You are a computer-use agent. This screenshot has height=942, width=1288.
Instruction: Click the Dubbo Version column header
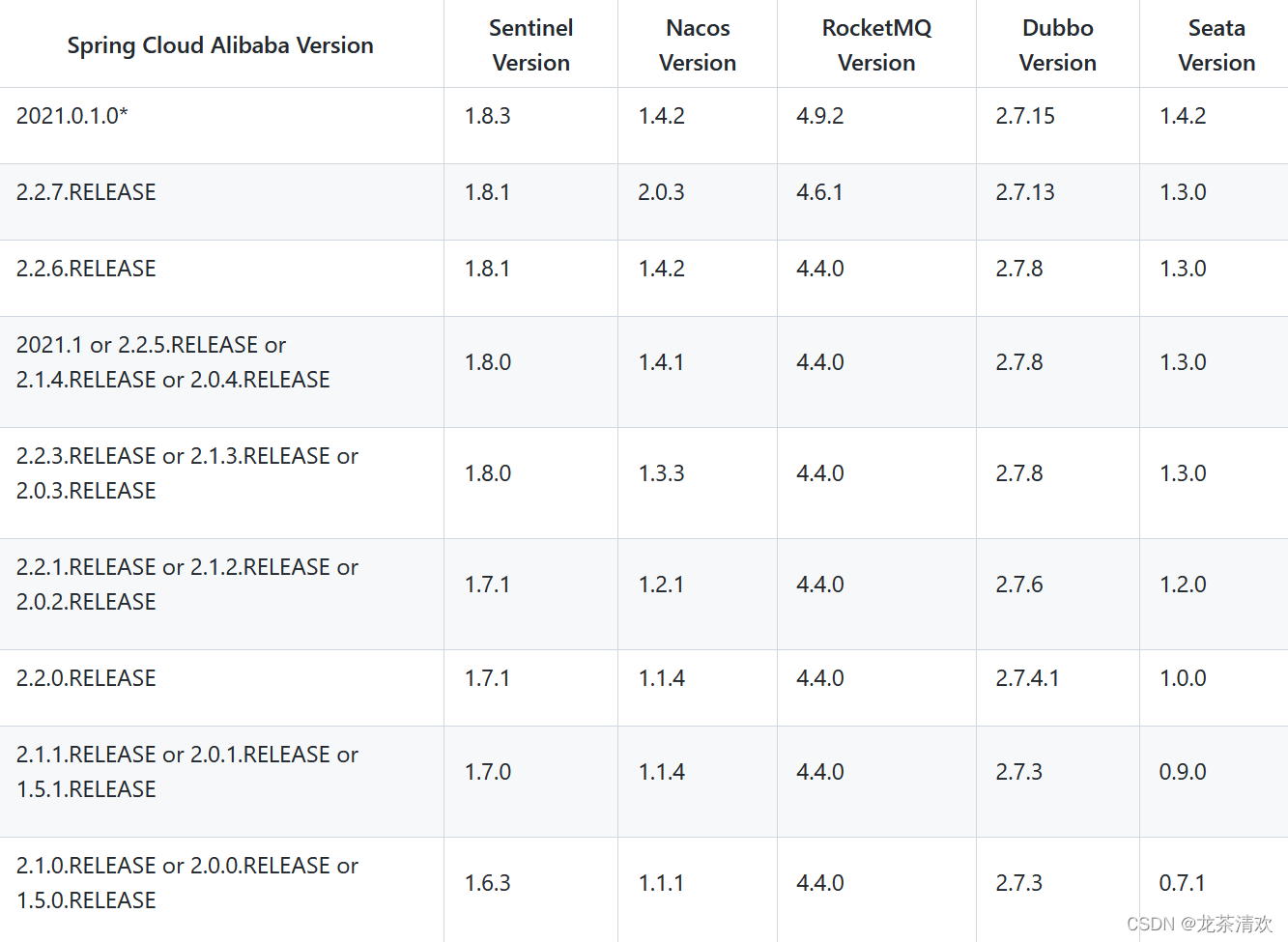(x=1058, y=45)
